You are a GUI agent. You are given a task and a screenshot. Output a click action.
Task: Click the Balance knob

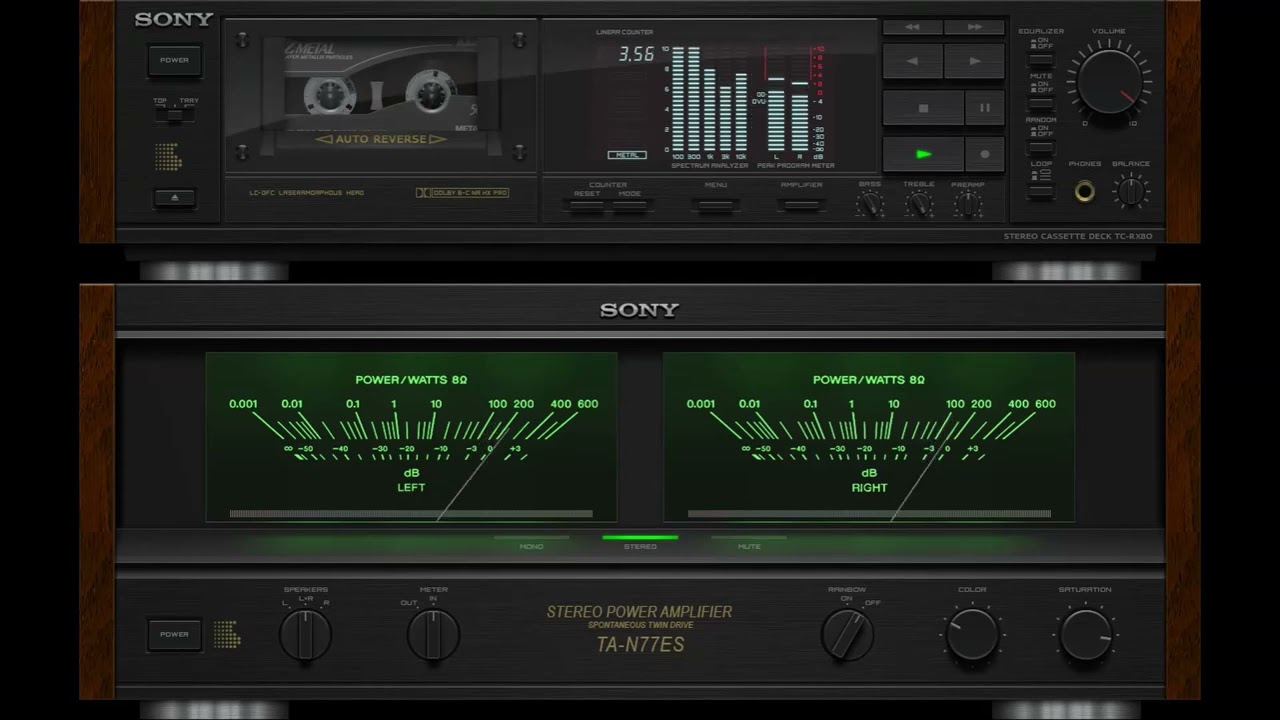click(x=1131, y=190)
